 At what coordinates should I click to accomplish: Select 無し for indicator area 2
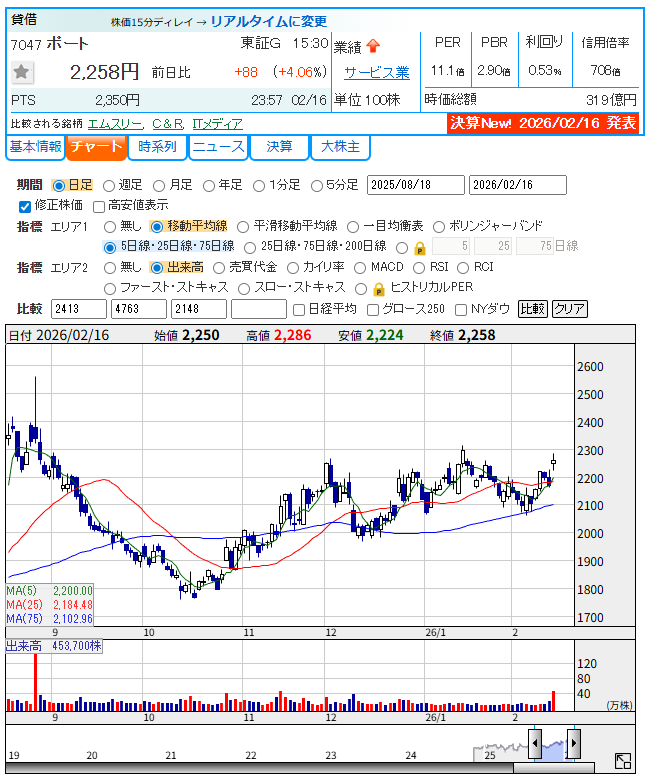click(x=109, y=268)
